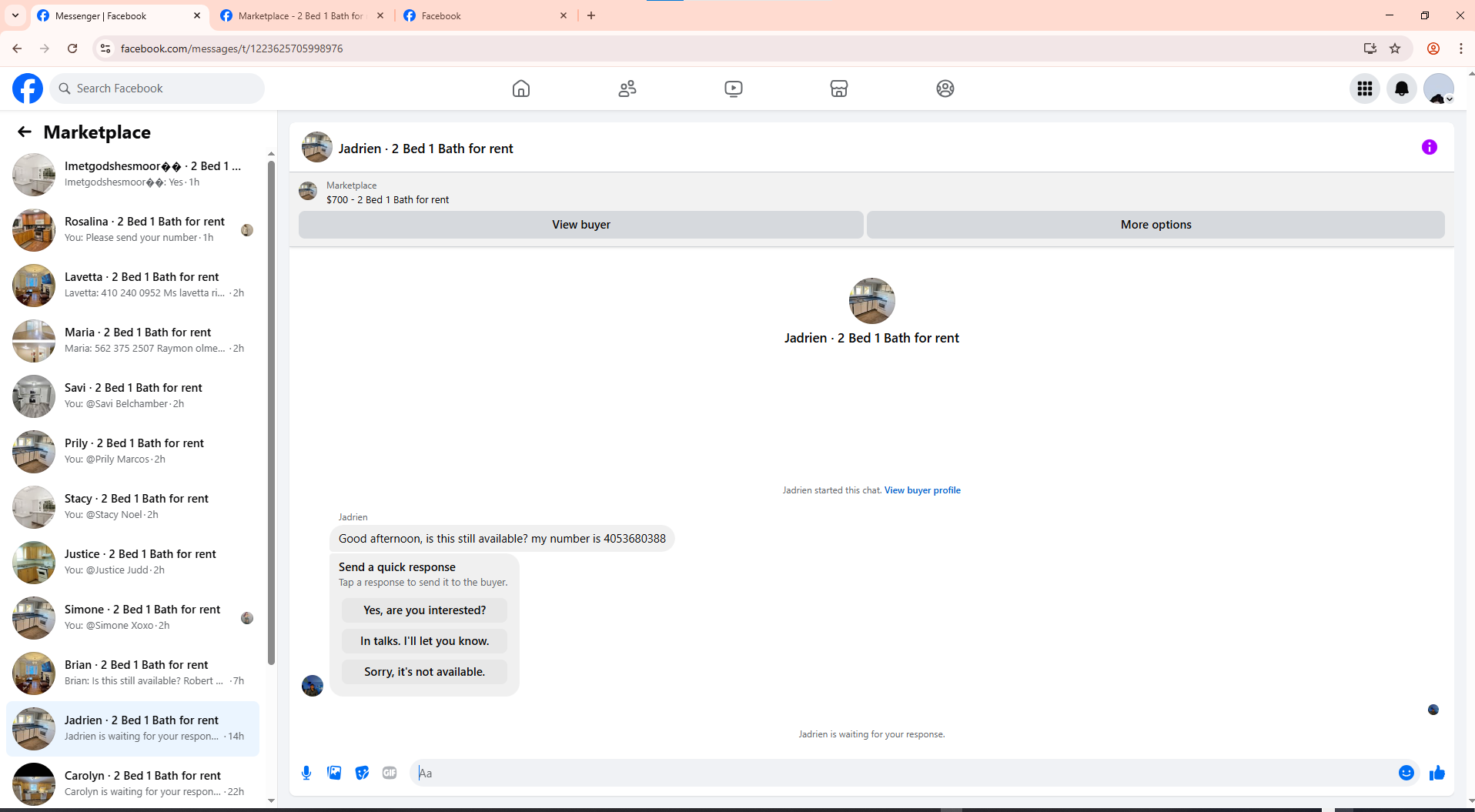1475x812 pixels.
Task: Open the Lavetta conversation
Action: [132, 286]
